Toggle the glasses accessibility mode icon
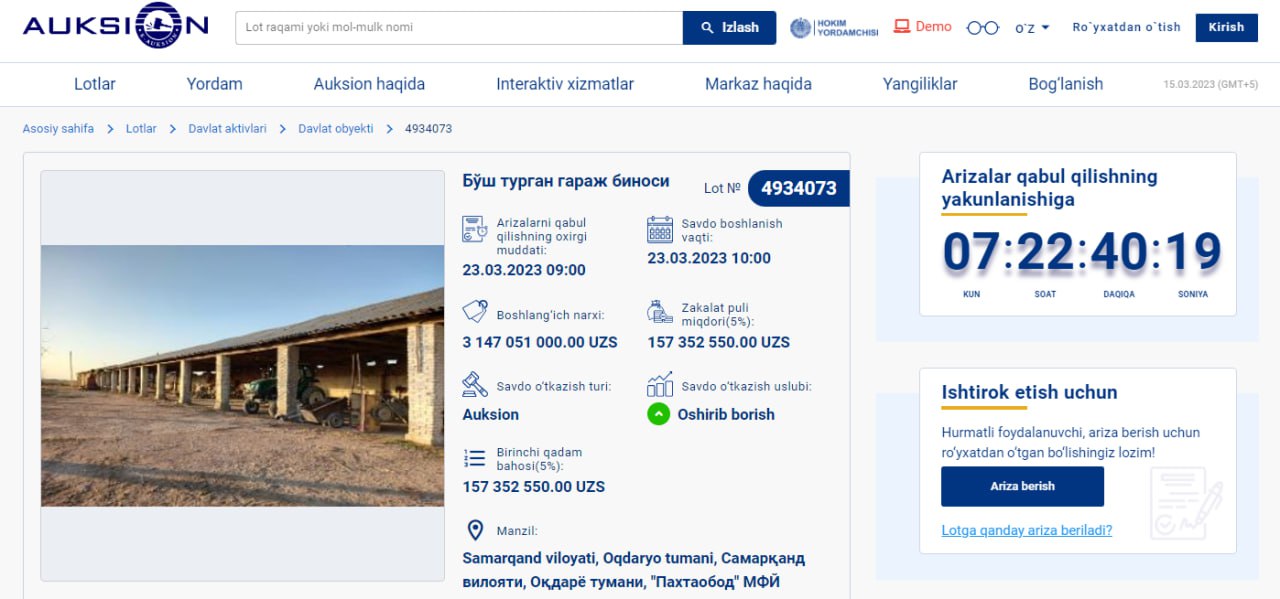 [982, 28]
